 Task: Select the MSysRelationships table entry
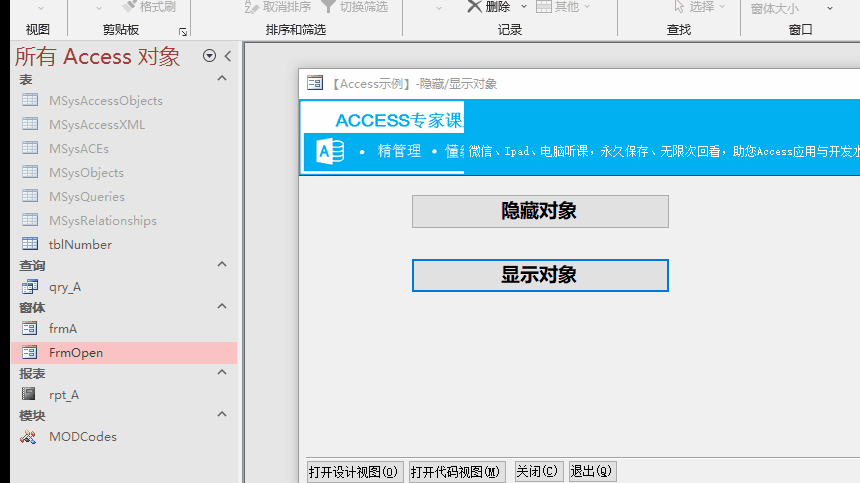pyautogui.click(x=124, y=220)
